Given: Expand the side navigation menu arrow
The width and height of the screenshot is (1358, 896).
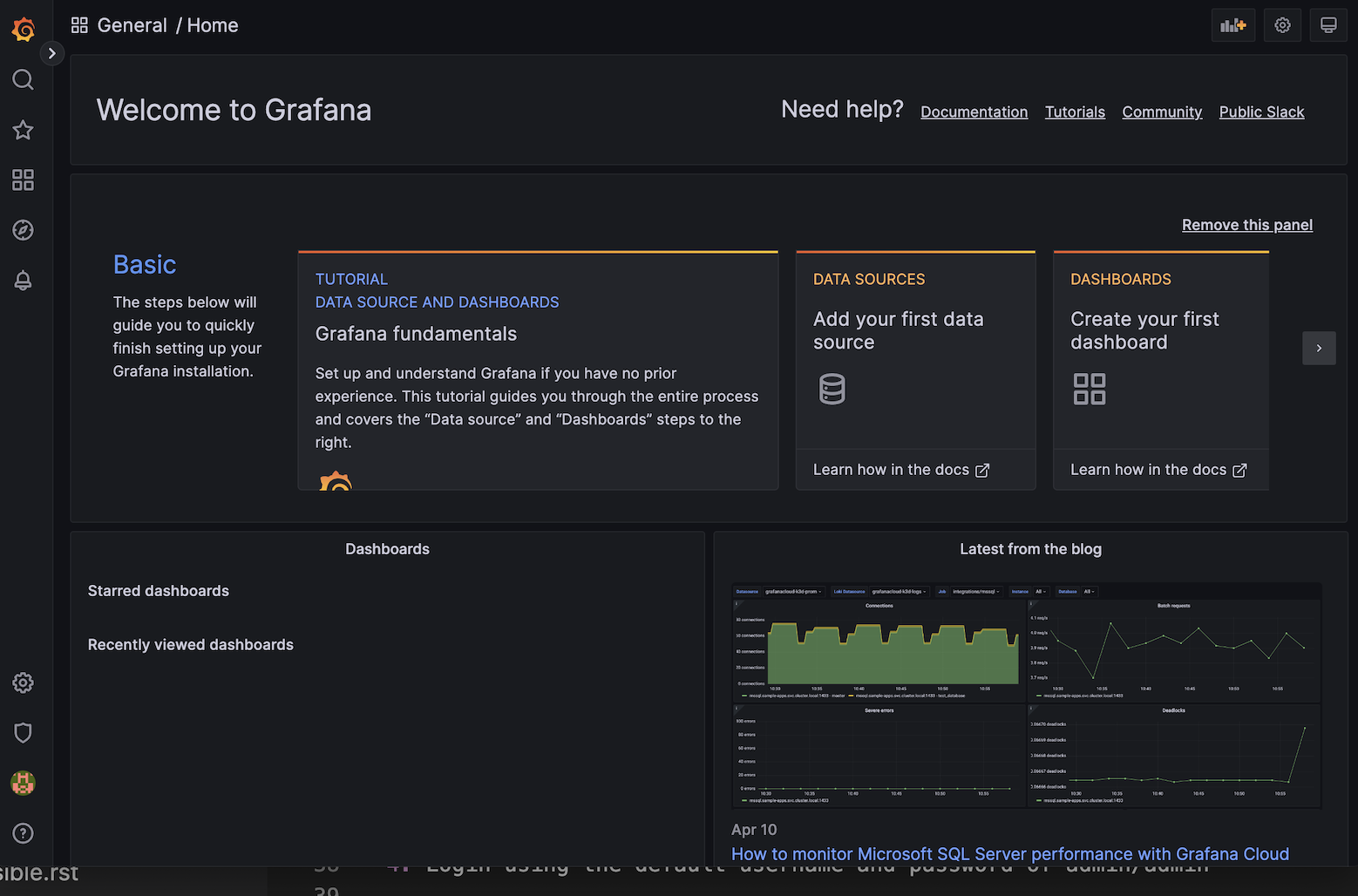Looking at the screenshot, I should click(52, 53).
